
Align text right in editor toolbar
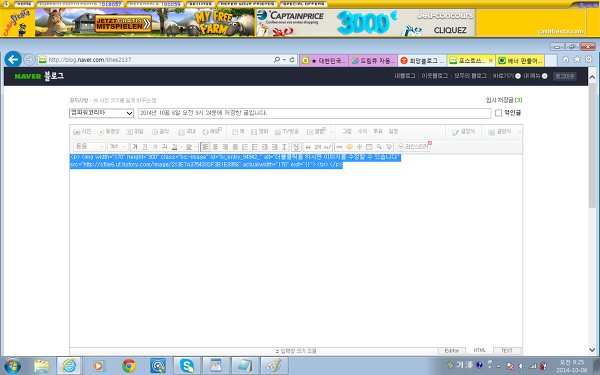225,147
